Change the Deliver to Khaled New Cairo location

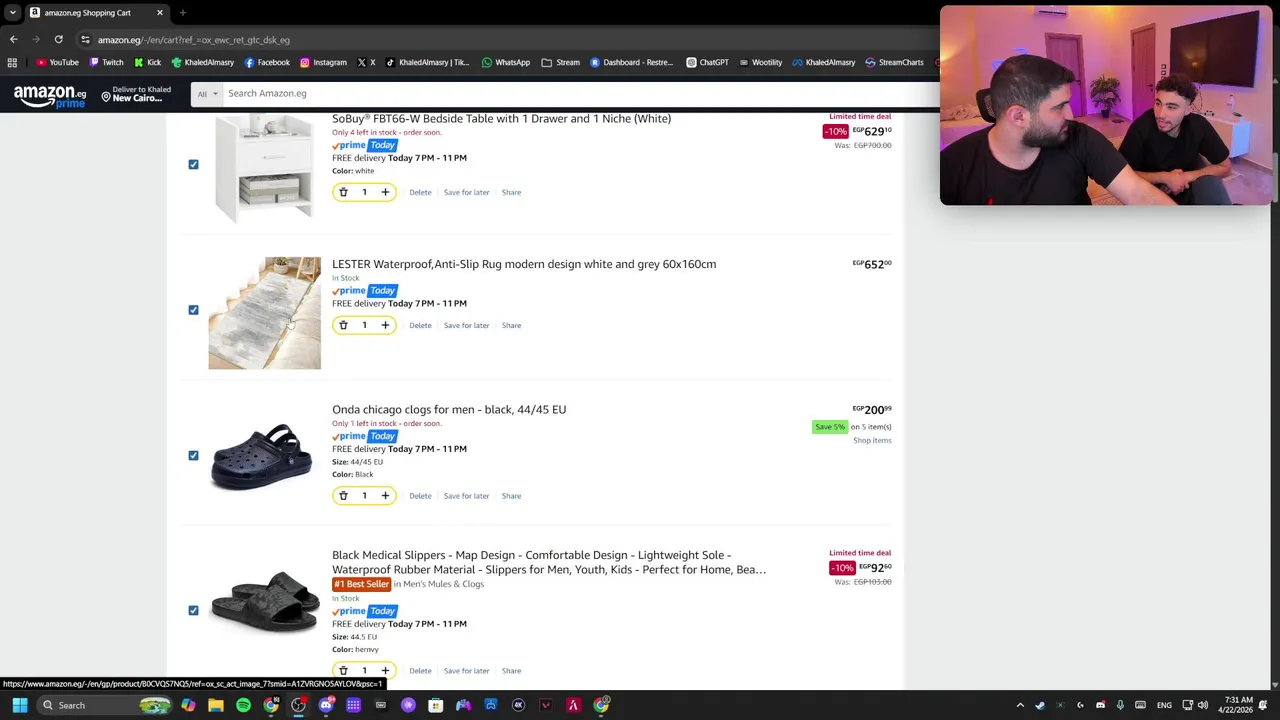137,94
